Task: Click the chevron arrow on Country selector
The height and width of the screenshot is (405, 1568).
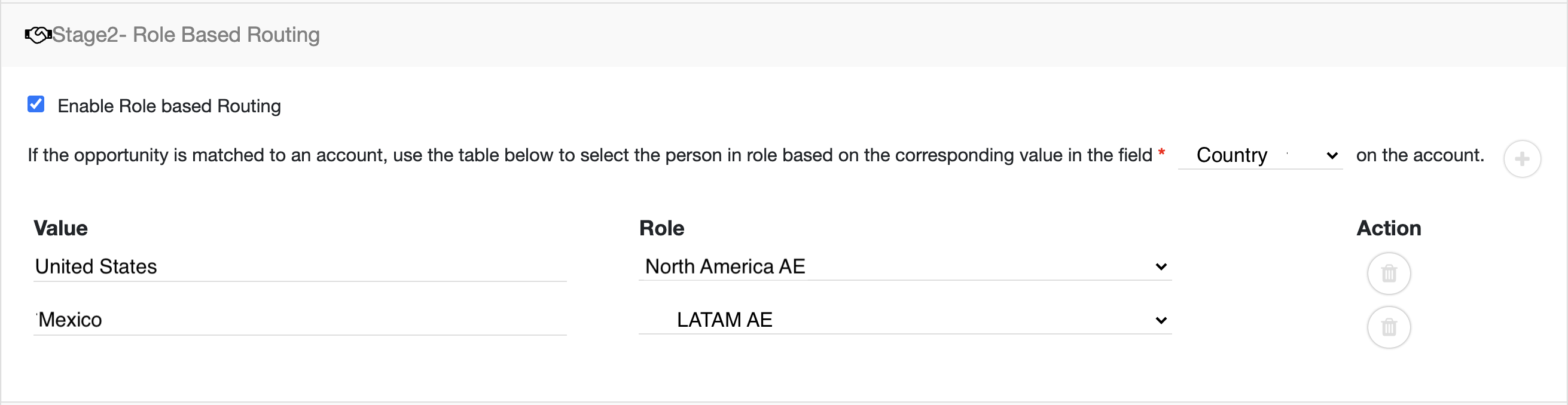Action: tap(1332, 156)
